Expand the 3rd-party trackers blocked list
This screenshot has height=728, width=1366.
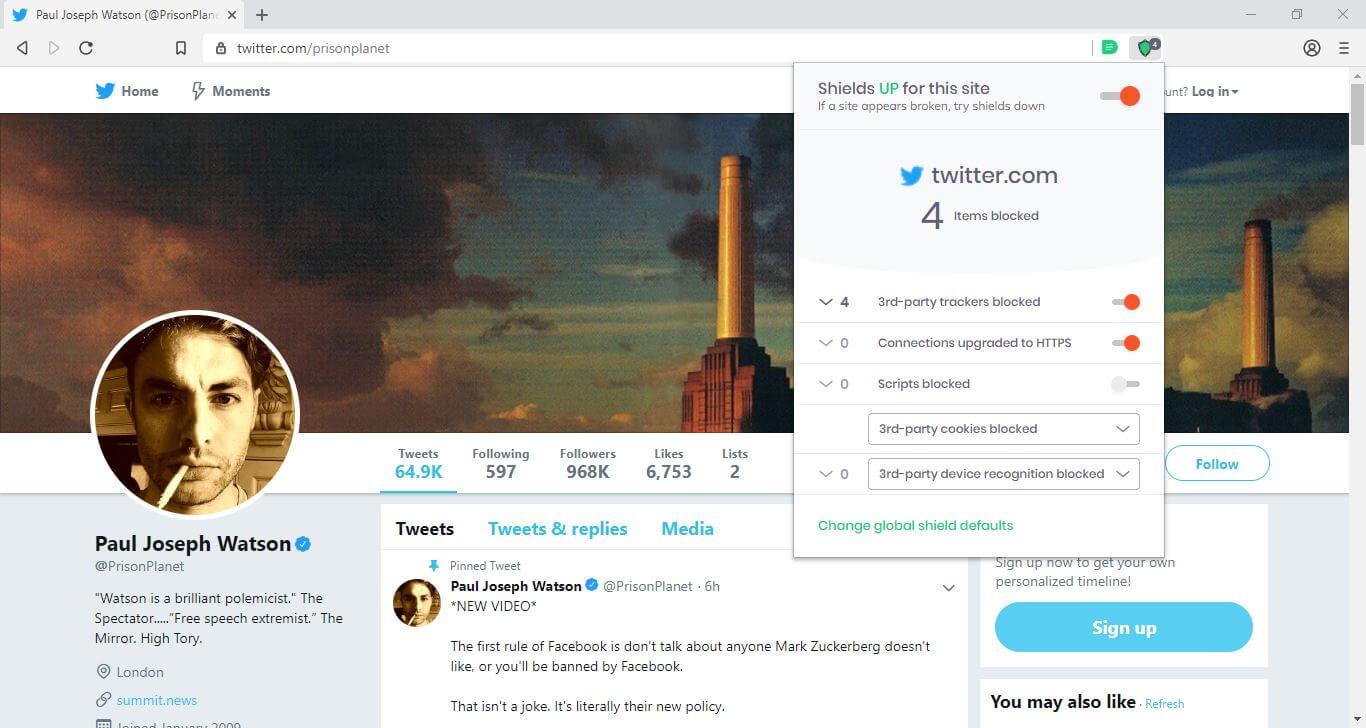tap(825, 302)
